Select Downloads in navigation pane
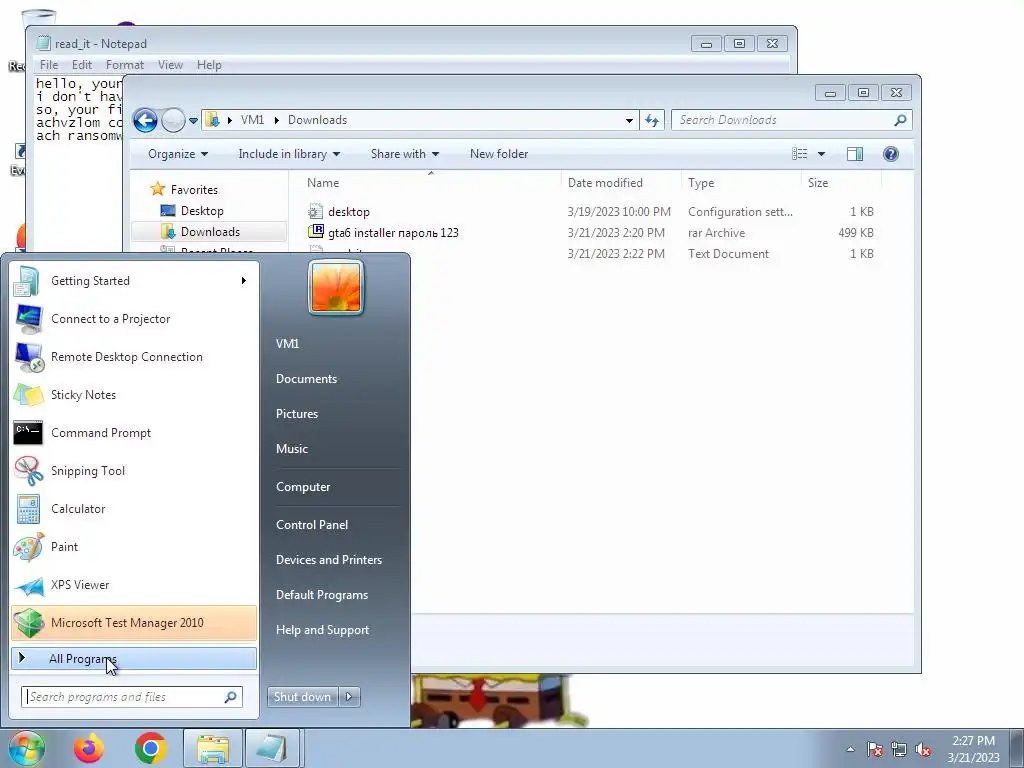 pyautogui.click(x=210, y=232)
